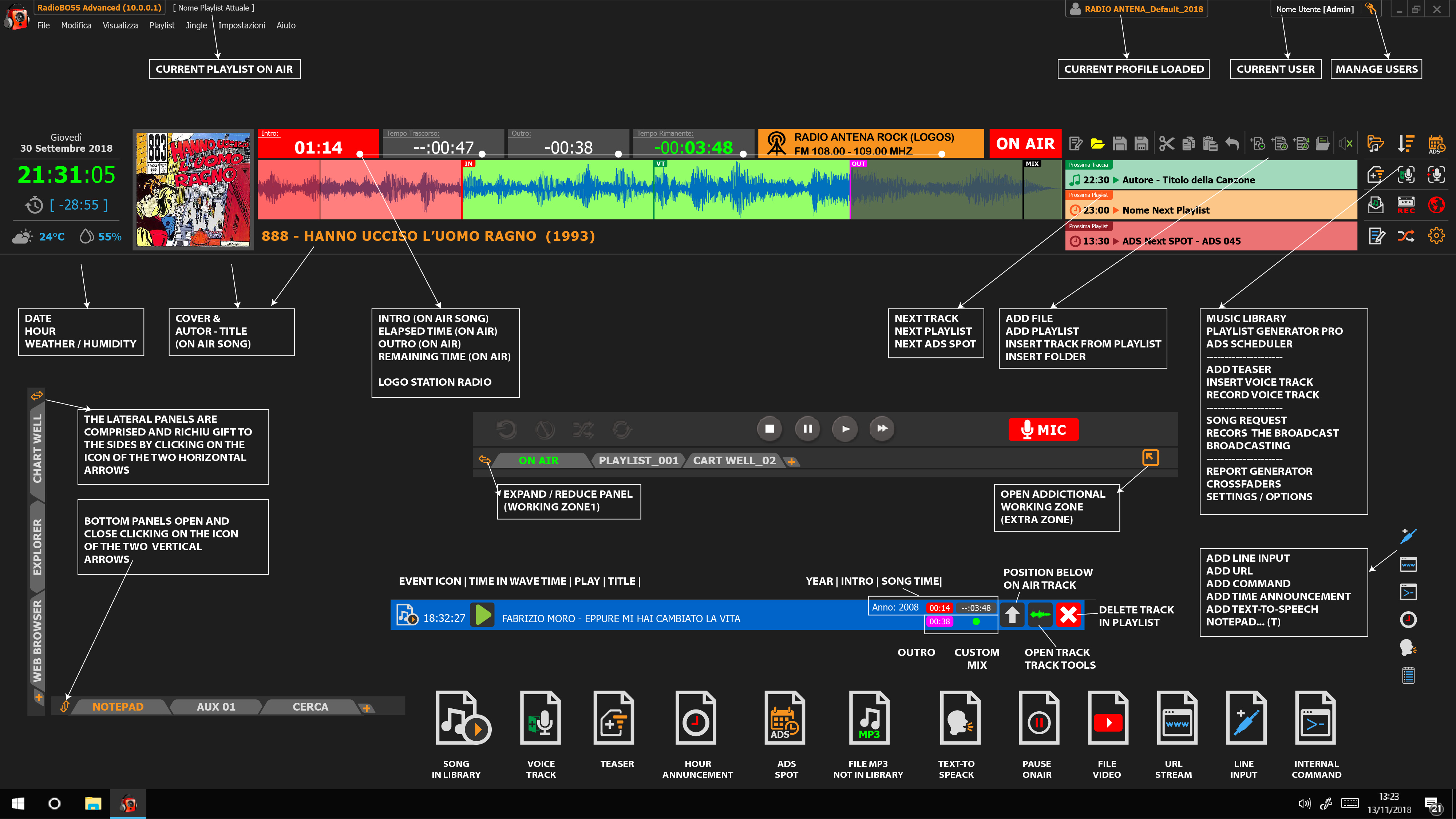Click the paste clipboard icon

click(1210, 144)
